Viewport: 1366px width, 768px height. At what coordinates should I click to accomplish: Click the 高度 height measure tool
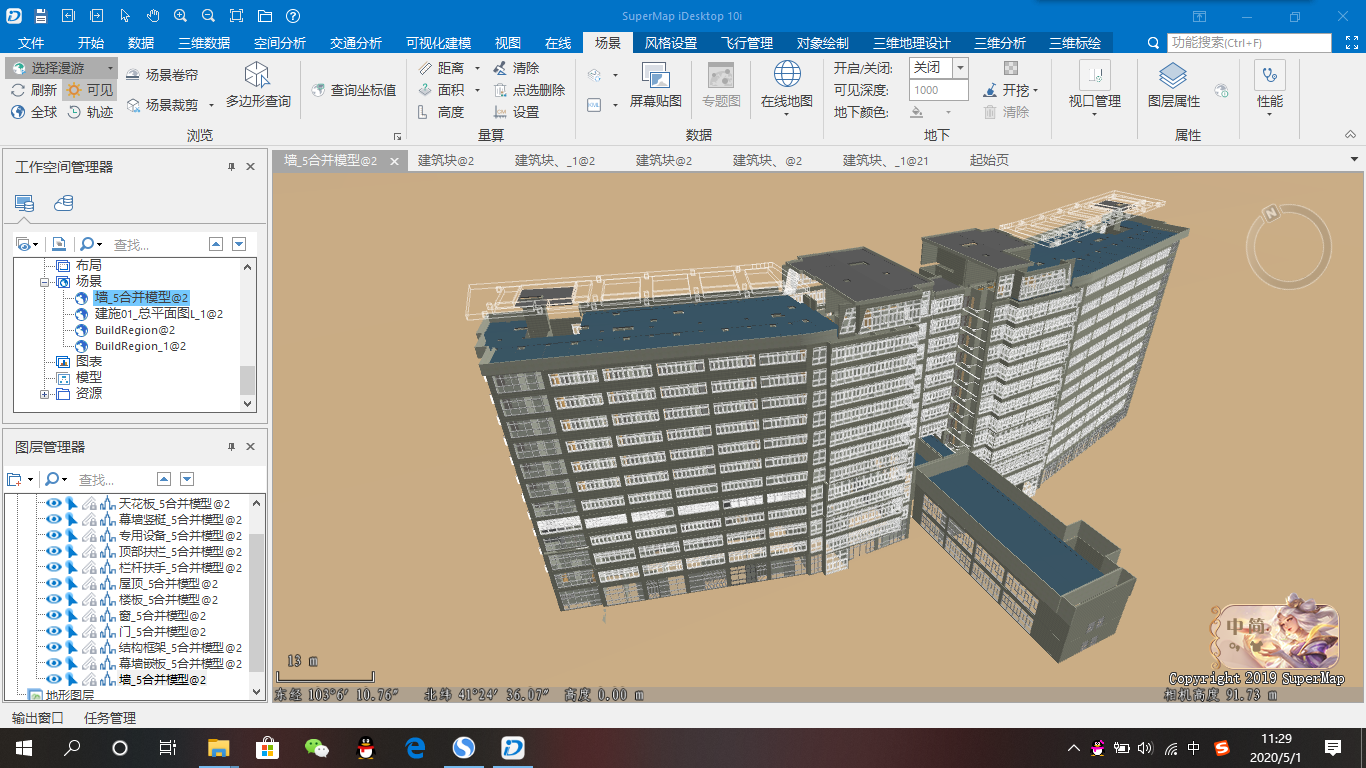tap(441, 112)
